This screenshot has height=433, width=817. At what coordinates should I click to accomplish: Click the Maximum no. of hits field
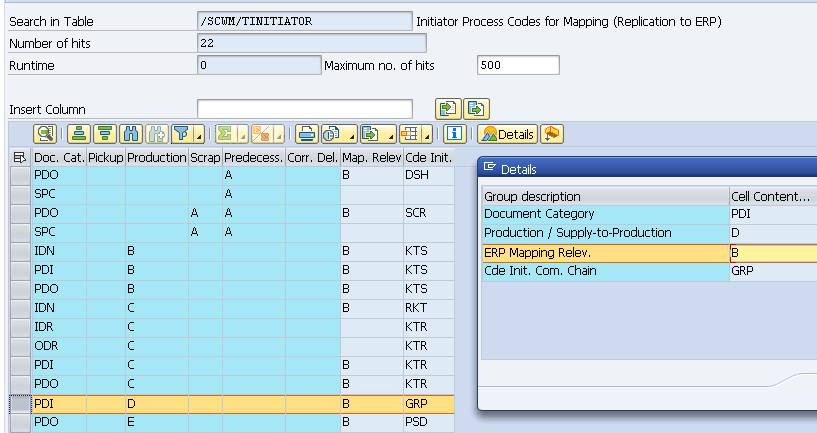coord(518,65)
